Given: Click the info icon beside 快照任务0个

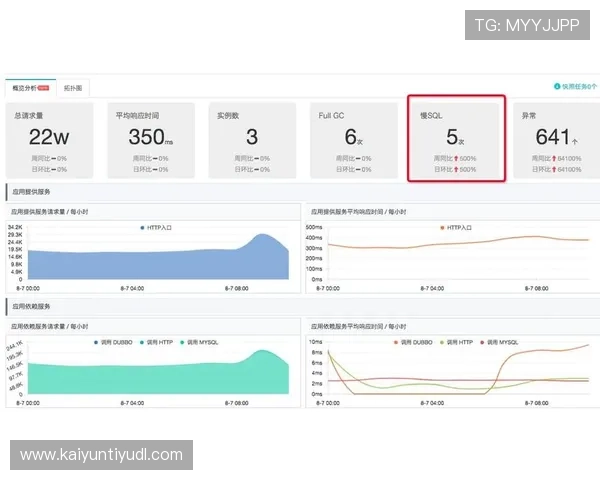Looking at the screenshot, I should point(557,87).
